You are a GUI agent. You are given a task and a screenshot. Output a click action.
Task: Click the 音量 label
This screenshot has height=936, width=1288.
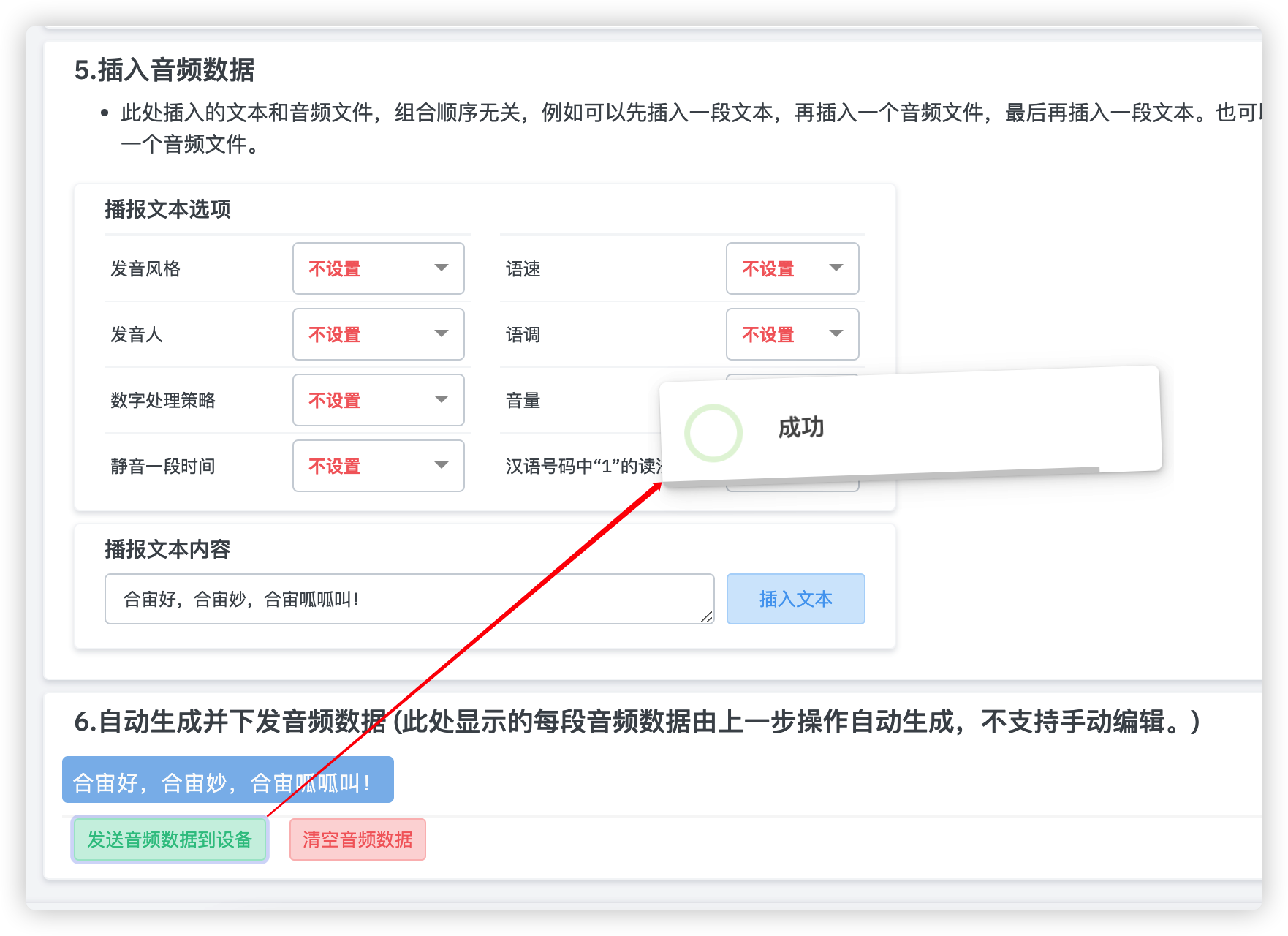click(x=523, y=401)
